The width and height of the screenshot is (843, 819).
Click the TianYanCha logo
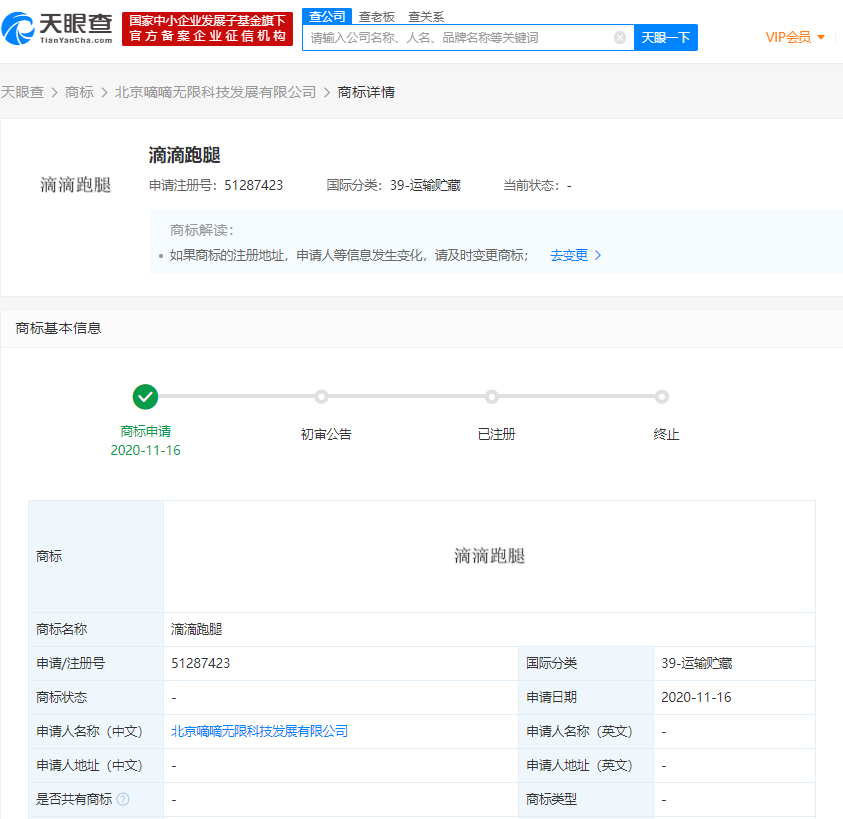click(58, 29)
